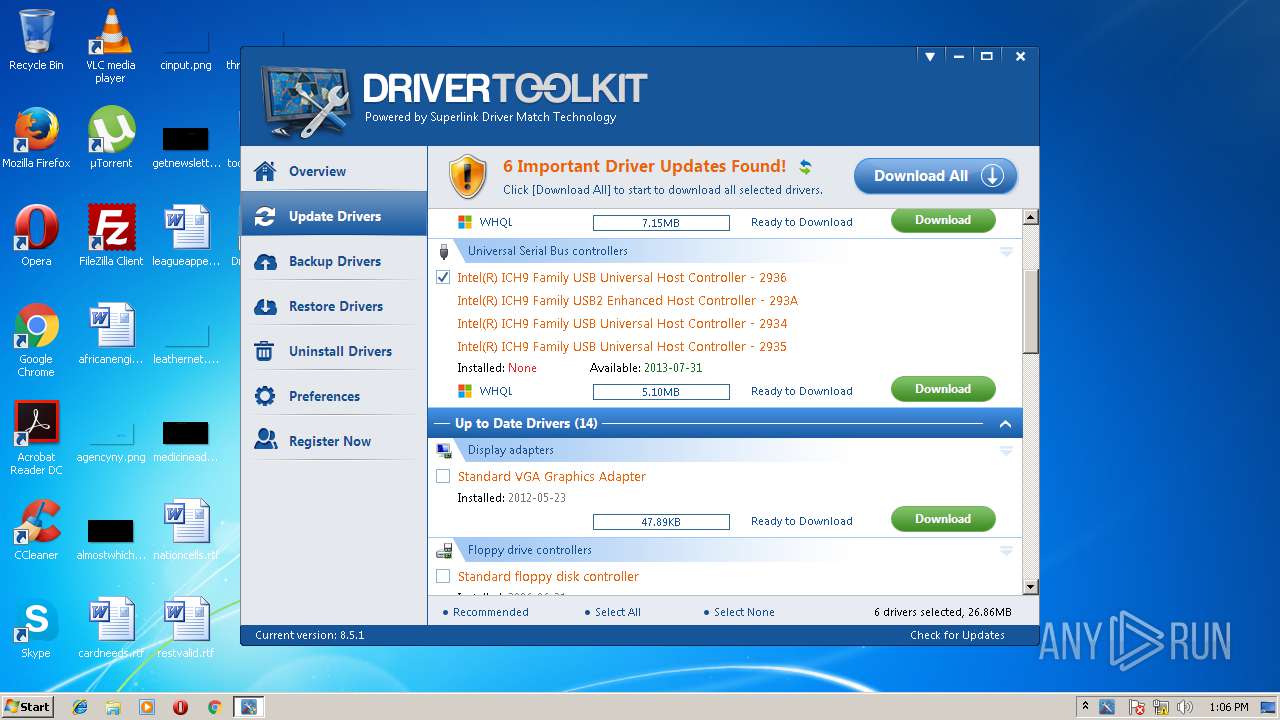1280x720 pixels.
Task: Click the scroll up arrow of driver list
Action: click(1031, 217)
